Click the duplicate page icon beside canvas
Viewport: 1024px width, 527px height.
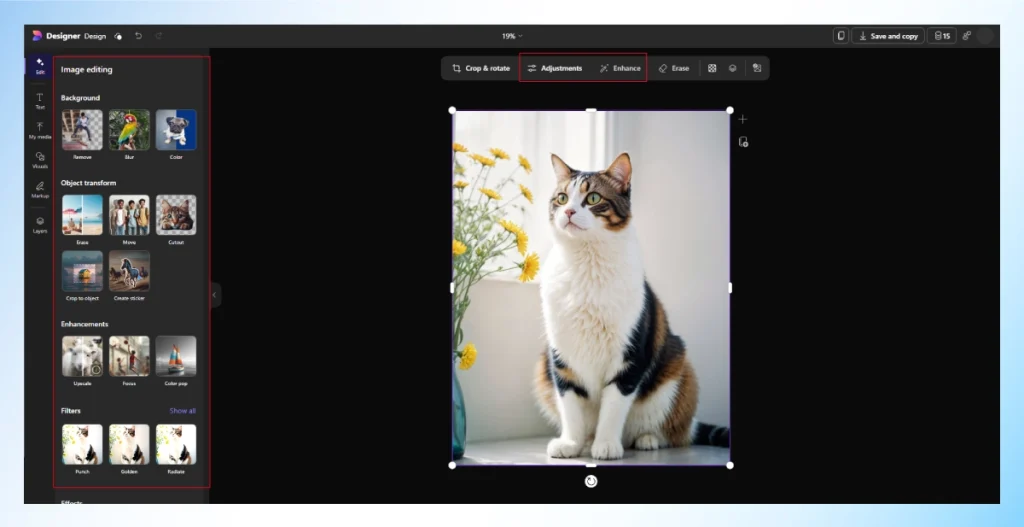743,142
